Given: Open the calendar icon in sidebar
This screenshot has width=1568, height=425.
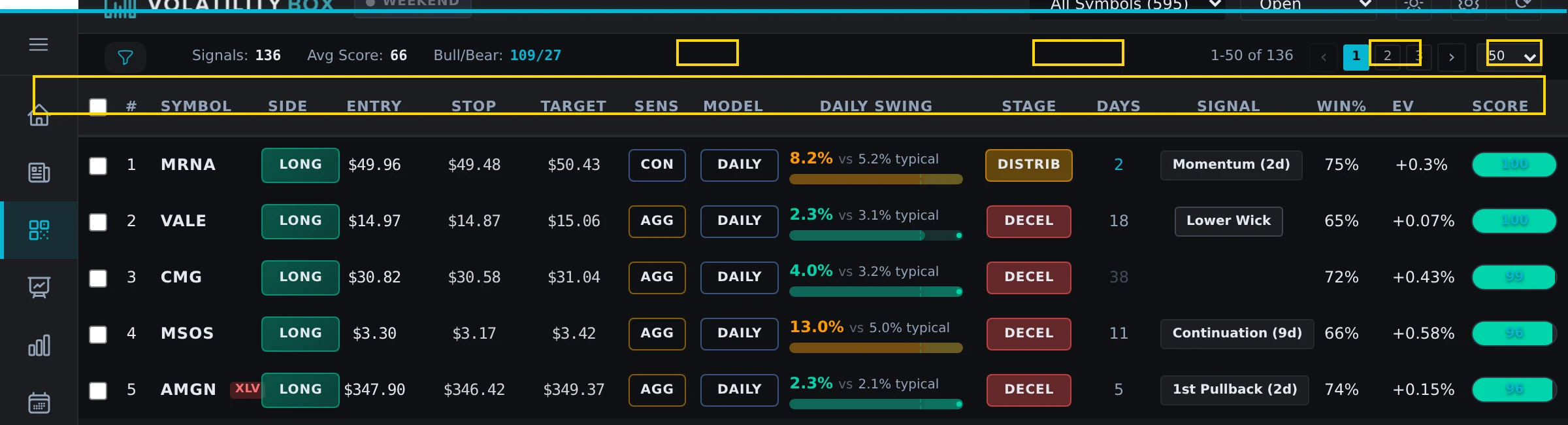Looking at the screenshot, I should [39, 403].
